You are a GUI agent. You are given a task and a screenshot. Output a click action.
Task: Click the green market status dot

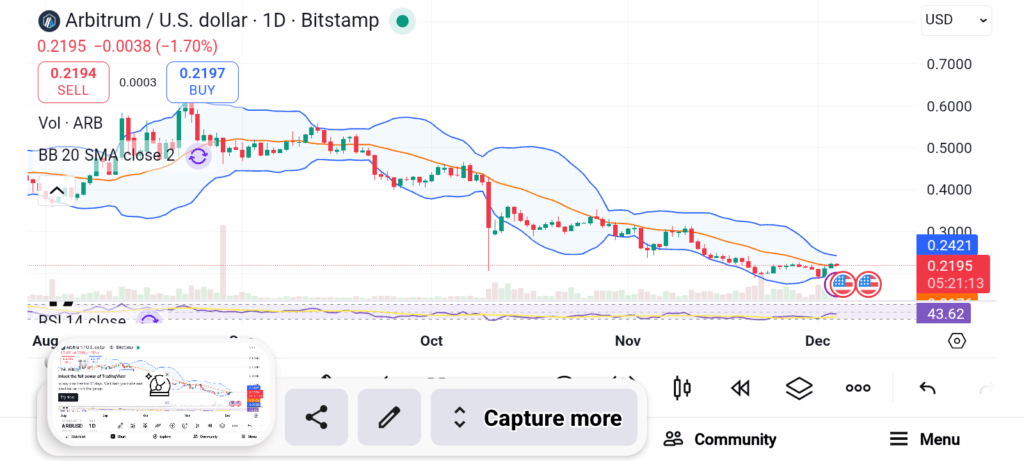click(x=402, y=20)
